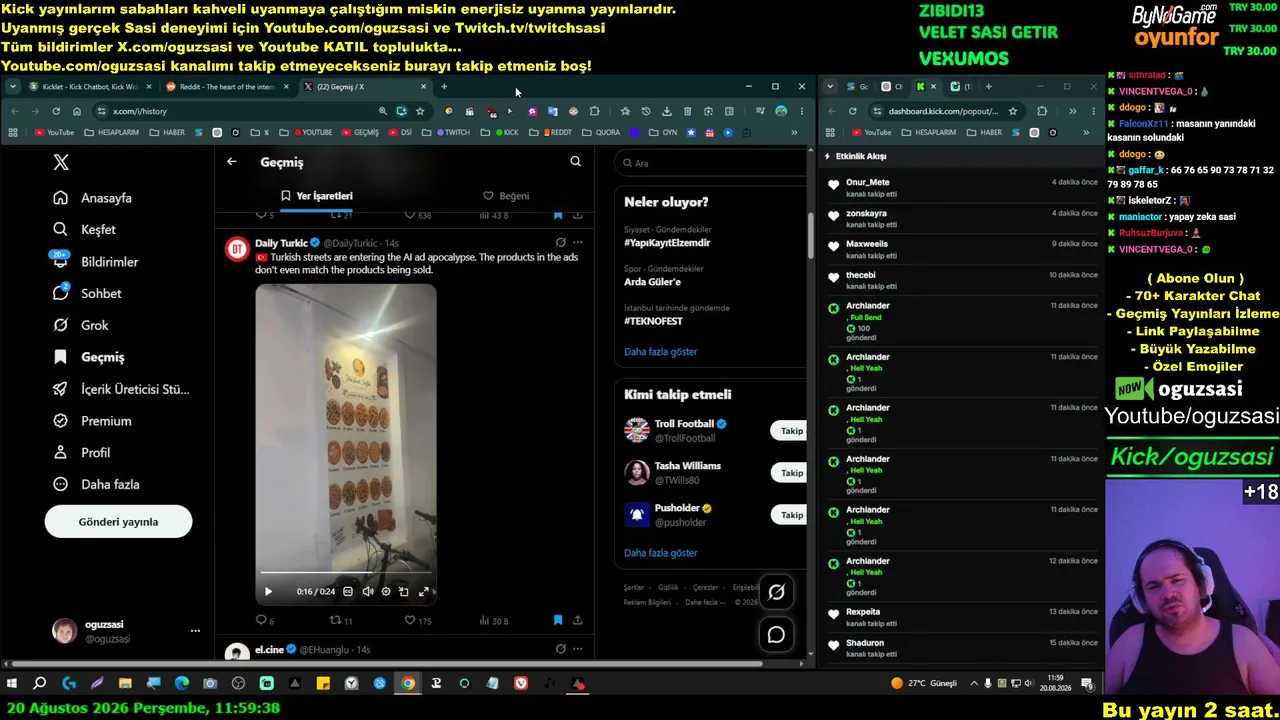Toggle video mute speaker icon
This screenshot has height=720, width=1280.
368,592
